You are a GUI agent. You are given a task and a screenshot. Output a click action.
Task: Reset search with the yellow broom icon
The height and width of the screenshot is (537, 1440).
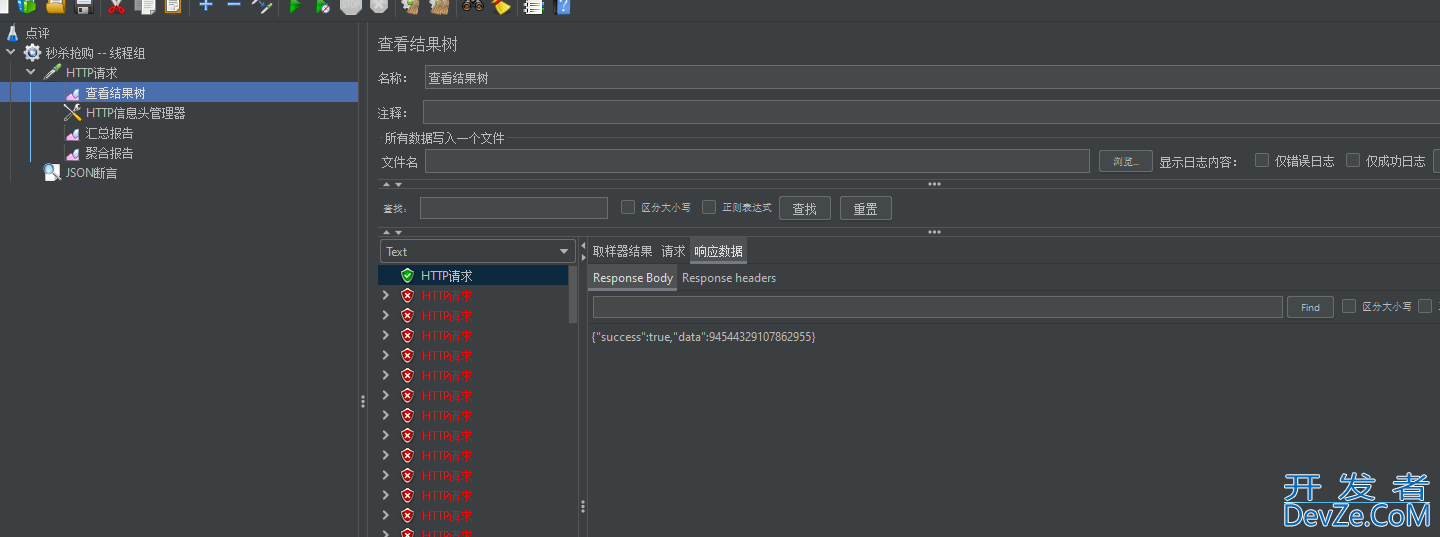coord(501,6)
